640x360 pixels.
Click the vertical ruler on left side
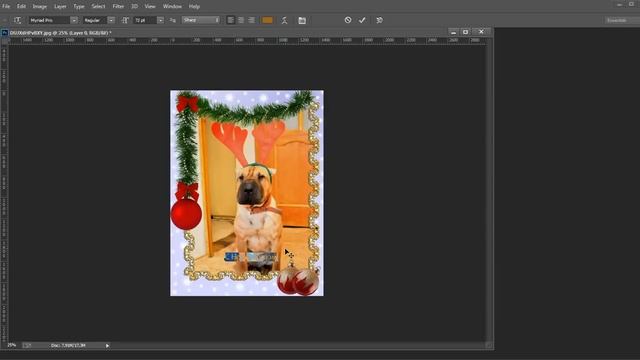(4, 193)
